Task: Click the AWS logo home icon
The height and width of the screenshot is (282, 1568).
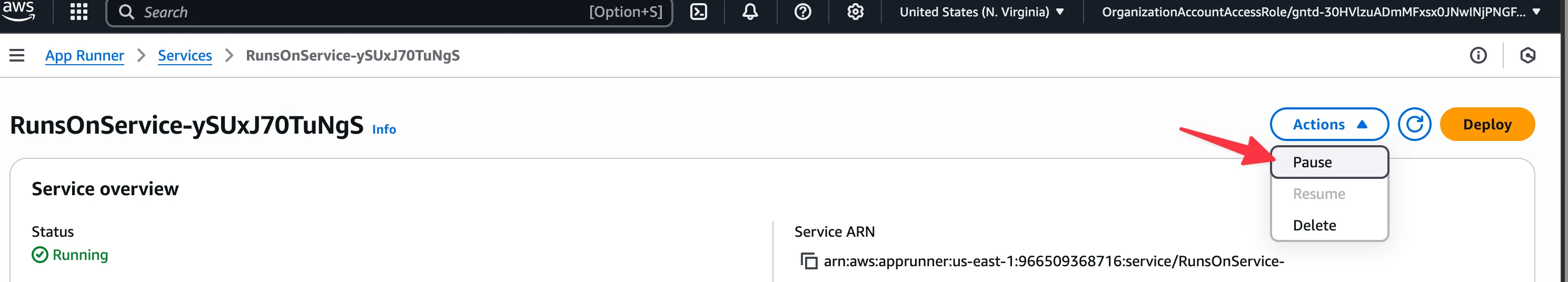Action: click(18, 11)
